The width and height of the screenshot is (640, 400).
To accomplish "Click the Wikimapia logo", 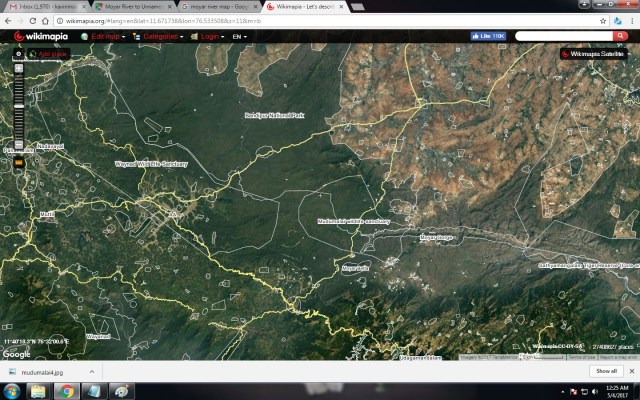I will tap(42, 36).
